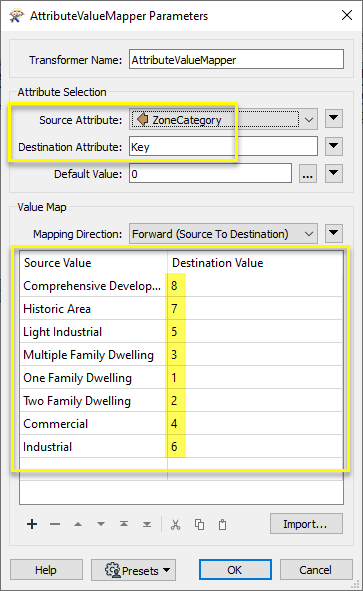
Task: Open the arrow menu beside Default Value
Action: [x=334, y=173]
